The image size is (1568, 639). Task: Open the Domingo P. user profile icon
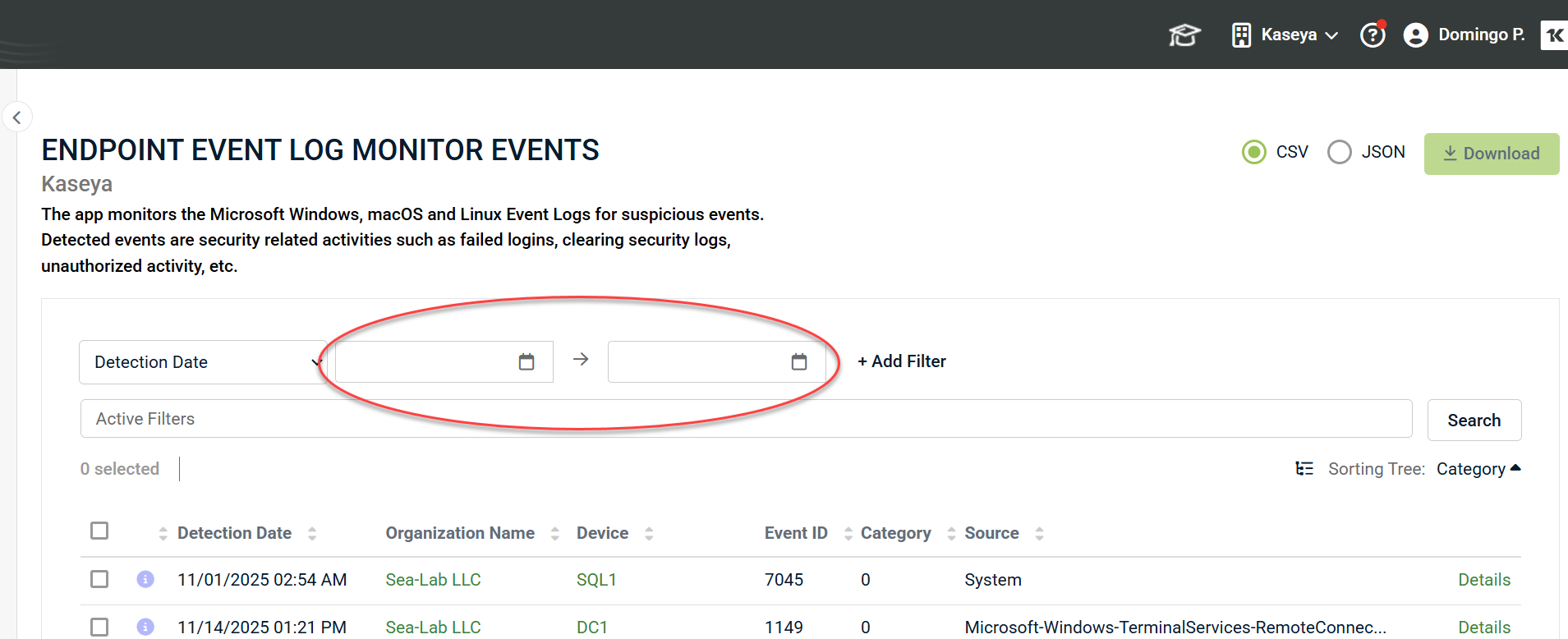pyautogui.click(x=1415, y=35)
